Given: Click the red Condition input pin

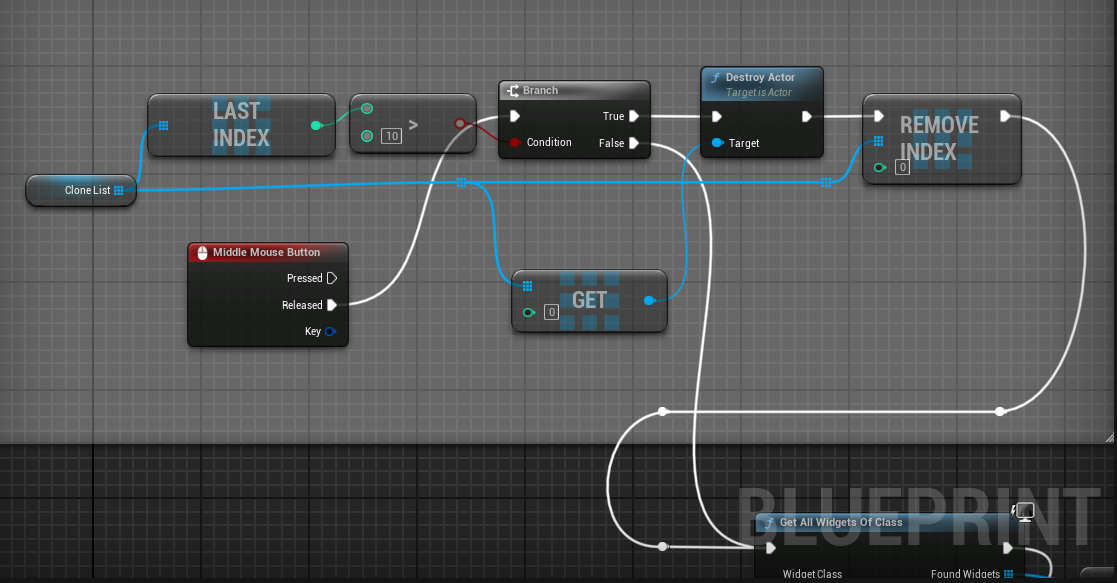Looking at the screenshot, I should point(514,143).
